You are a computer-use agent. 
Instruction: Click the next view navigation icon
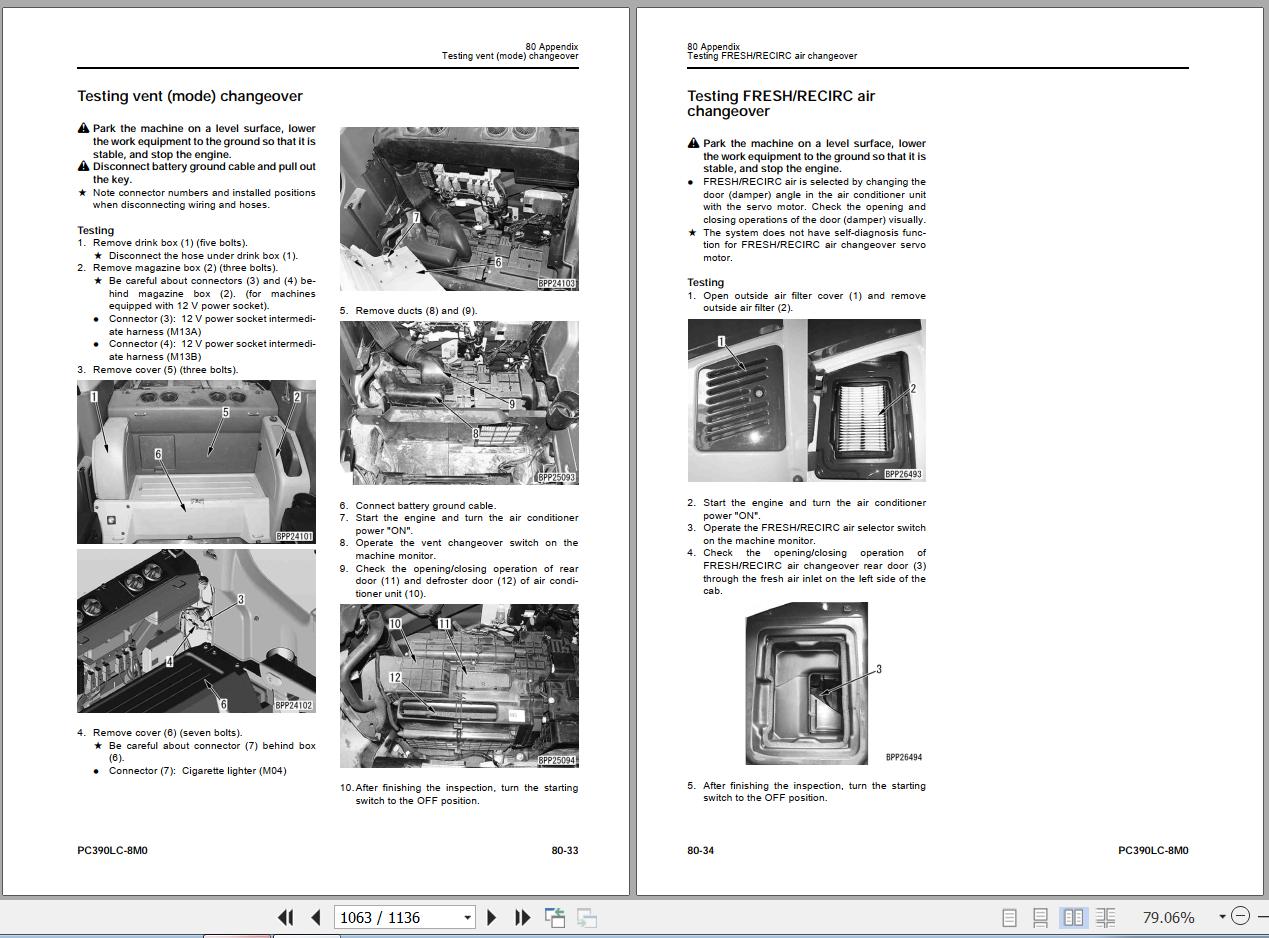[x=587, y=917]
